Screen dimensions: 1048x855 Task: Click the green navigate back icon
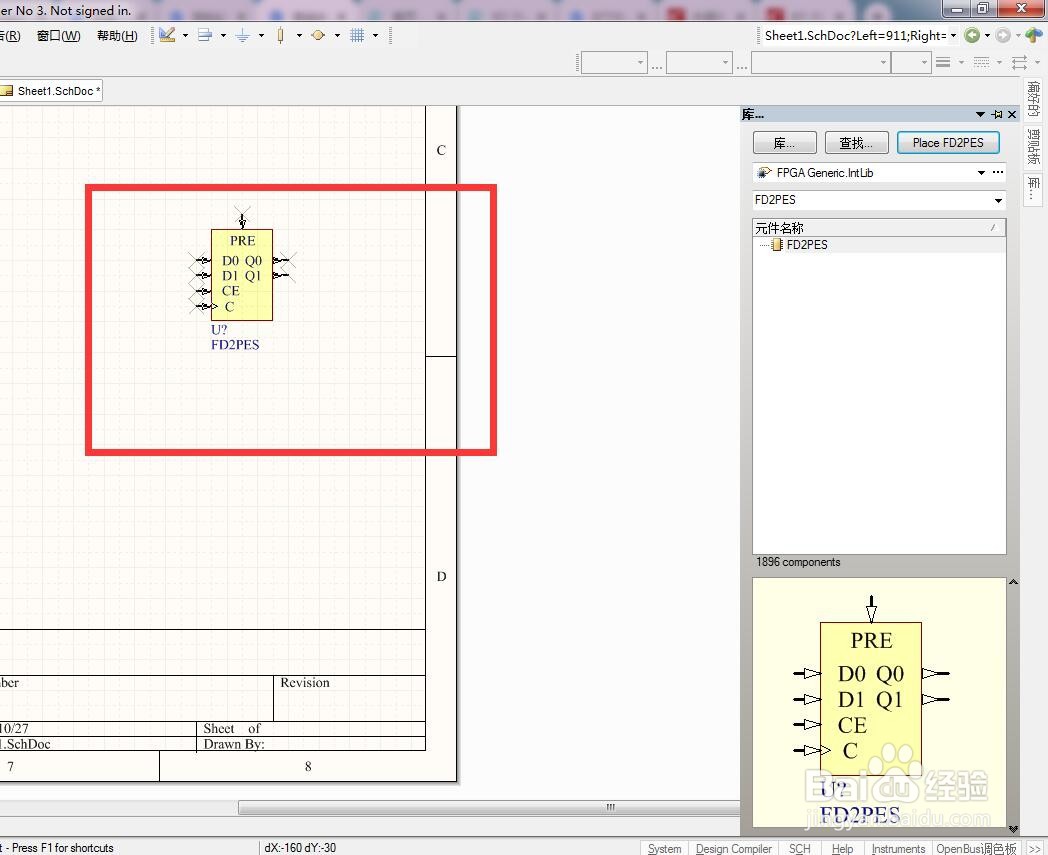[x=972, y=35]
